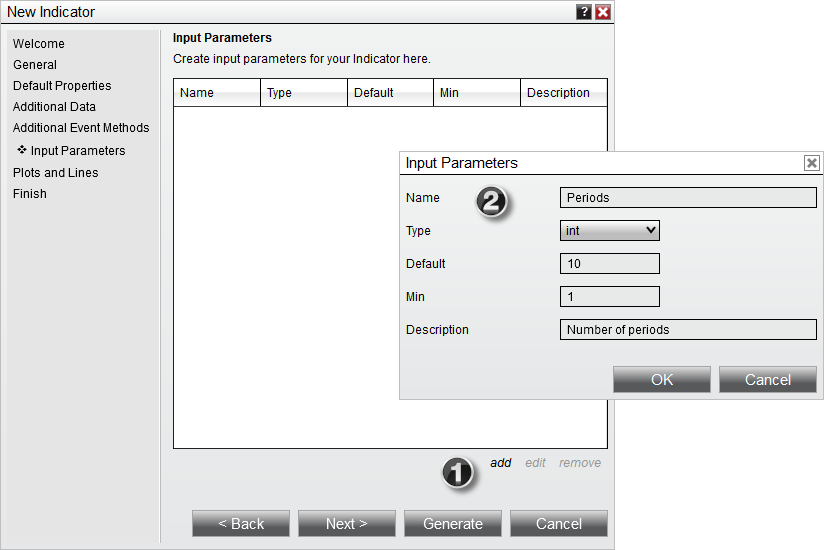Click the Name field containing Periods
The image size is (824, 550).
point(687,198)
